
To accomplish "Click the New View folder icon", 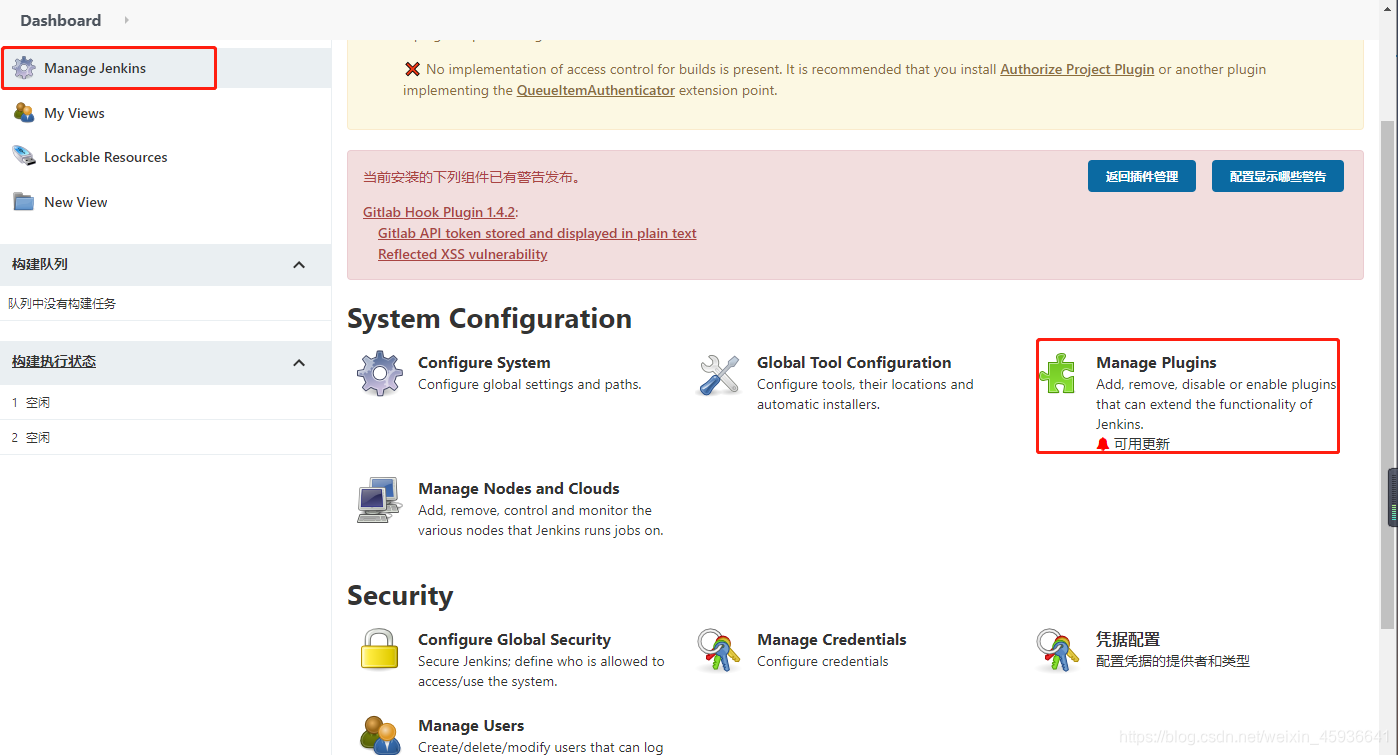I will [24, 202].
